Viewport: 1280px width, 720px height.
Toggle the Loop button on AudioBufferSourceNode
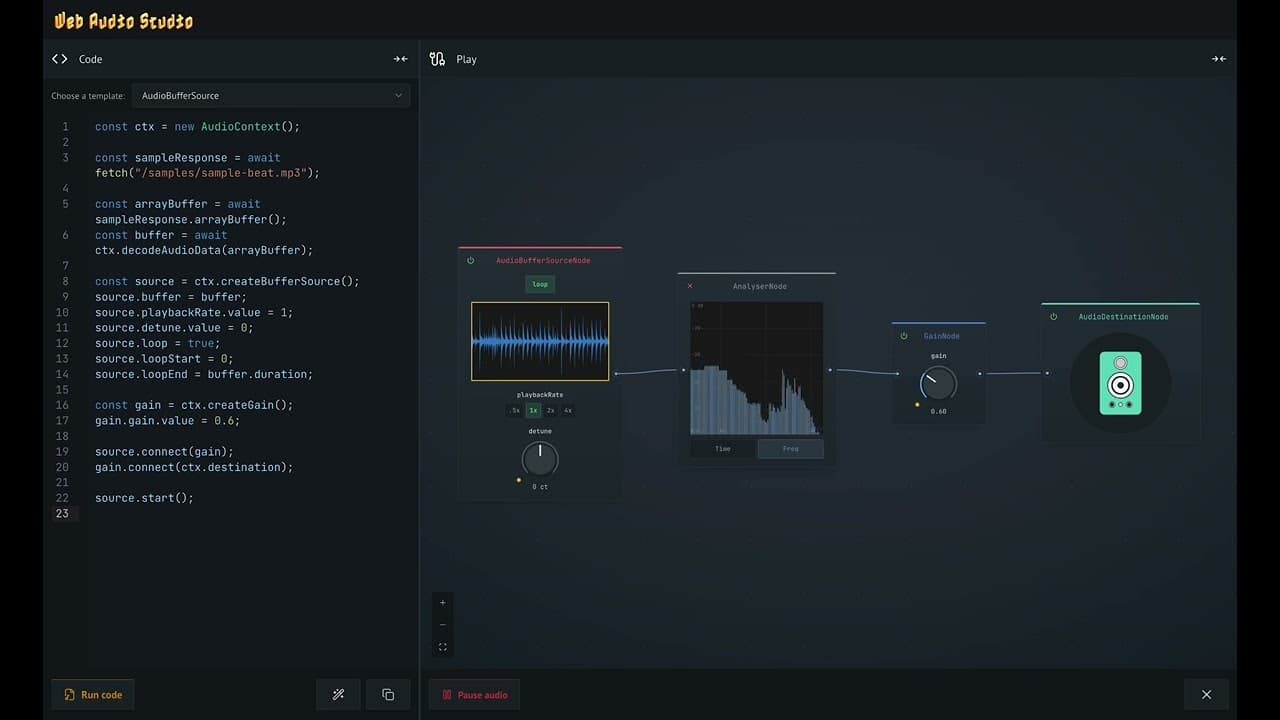[x=540, y=284]
